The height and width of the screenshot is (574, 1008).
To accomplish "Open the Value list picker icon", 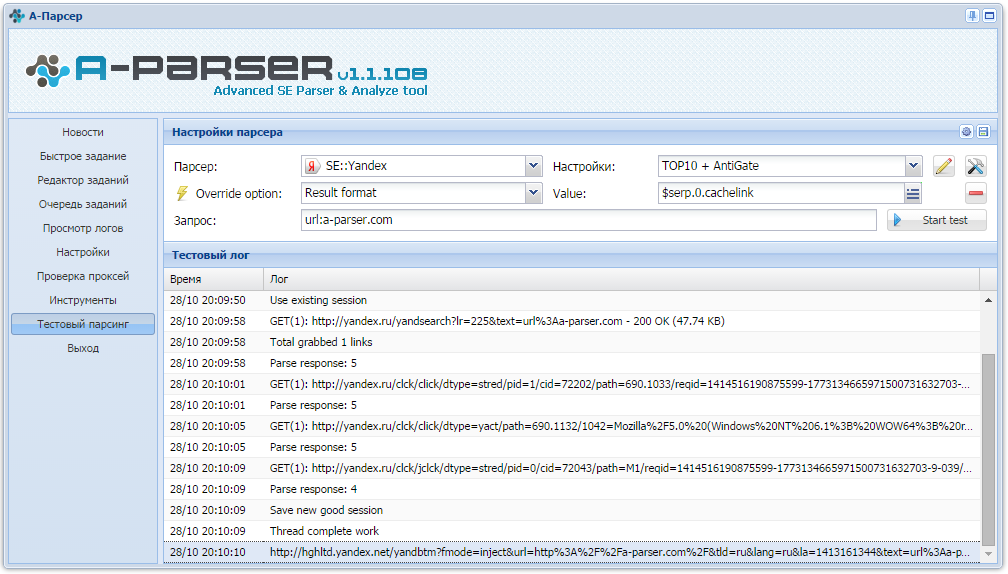I will 912,193.
